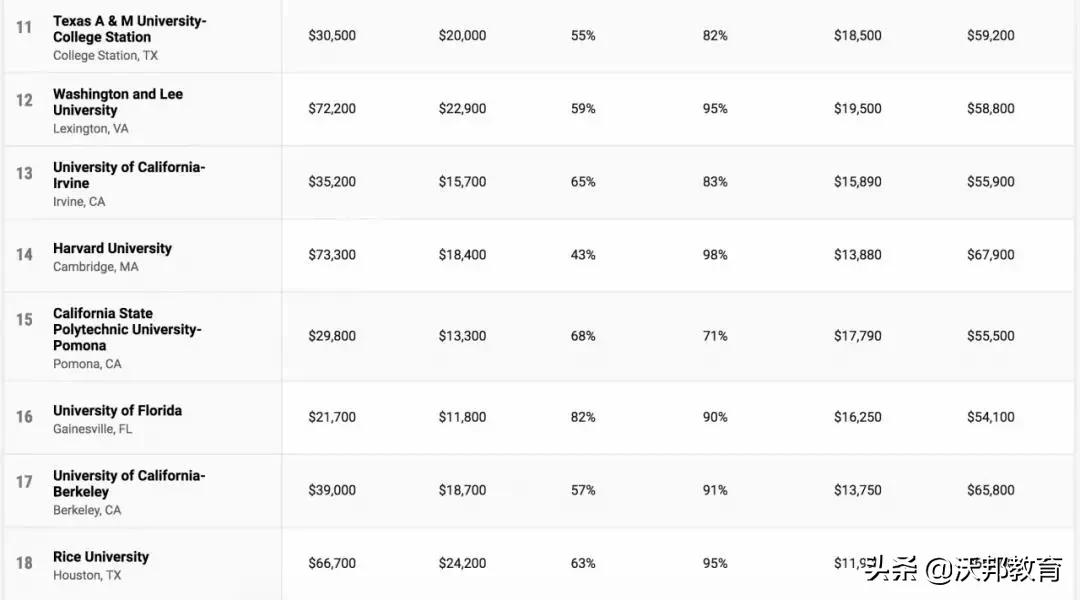Open the Texas A & M University-College Station link

coord(129,29)
